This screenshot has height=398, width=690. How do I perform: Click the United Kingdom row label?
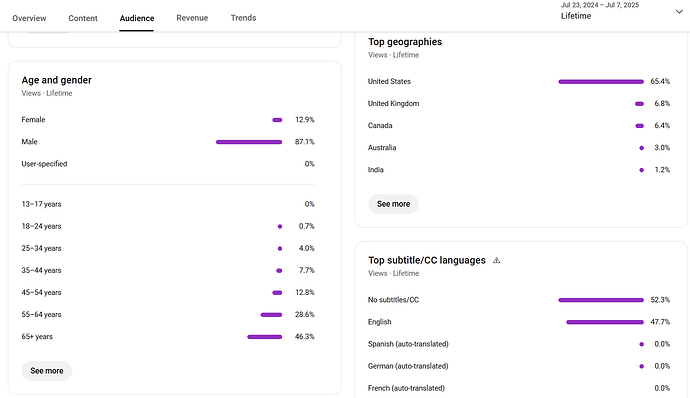point(393,103)
